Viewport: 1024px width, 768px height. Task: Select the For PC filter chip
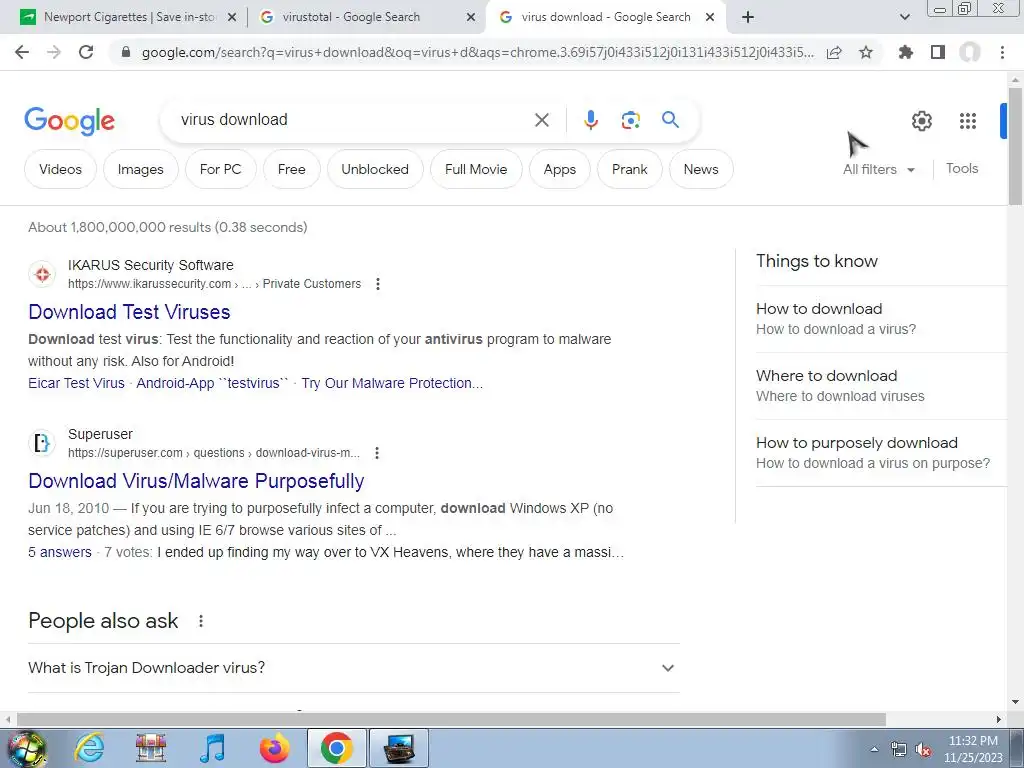pyautogui.click(x=221, y=169)
